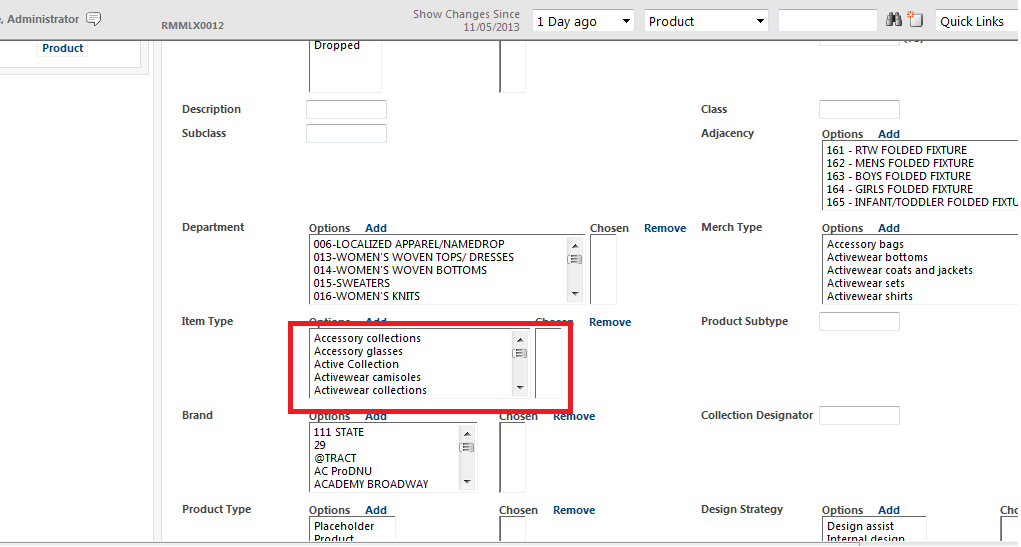Click the Subclass input field
Viewport: 1021px width, 547px height.
coord(346,134)
